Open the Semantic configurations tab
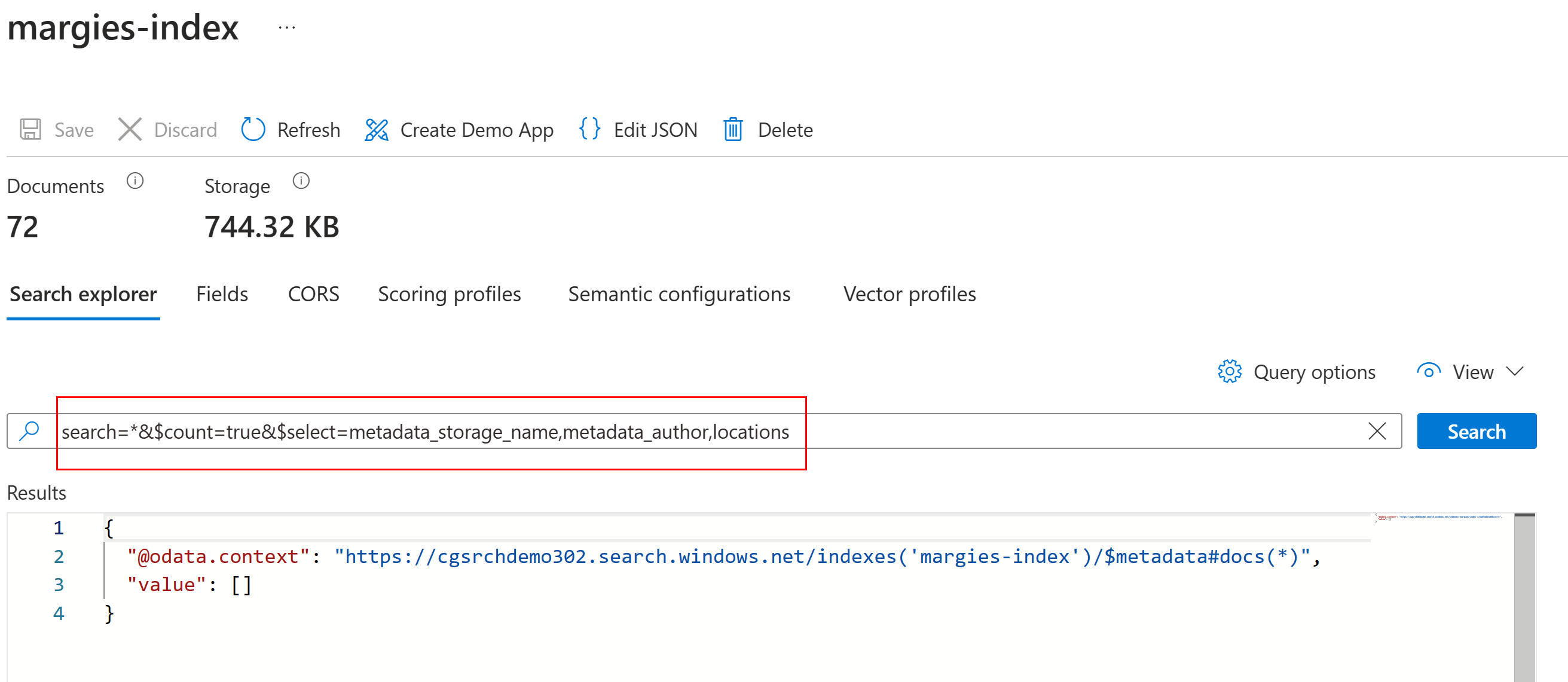 click(x=678, y=294)
